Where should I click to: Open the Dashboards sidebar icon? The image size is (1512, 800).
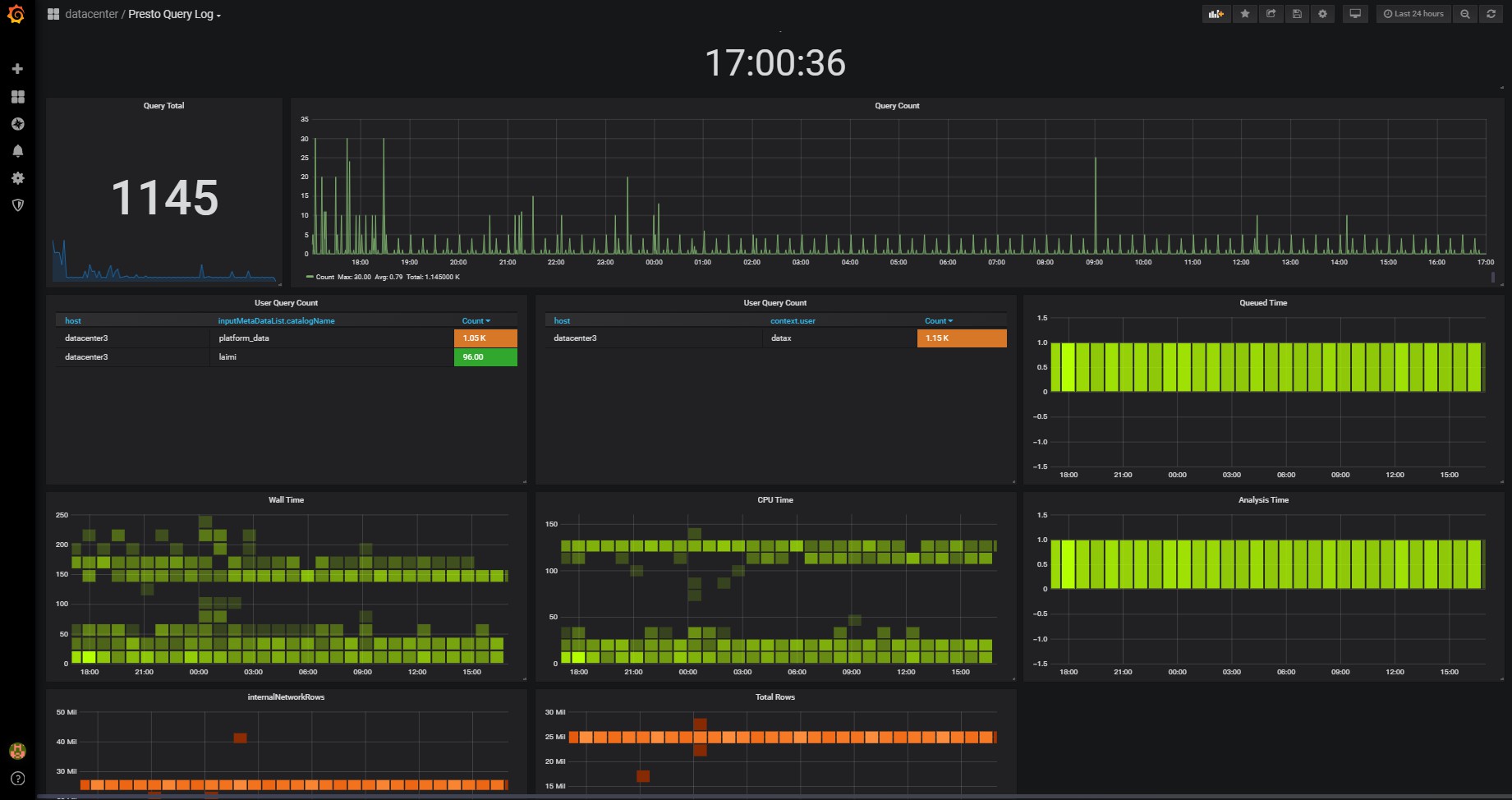click(17, 96)
